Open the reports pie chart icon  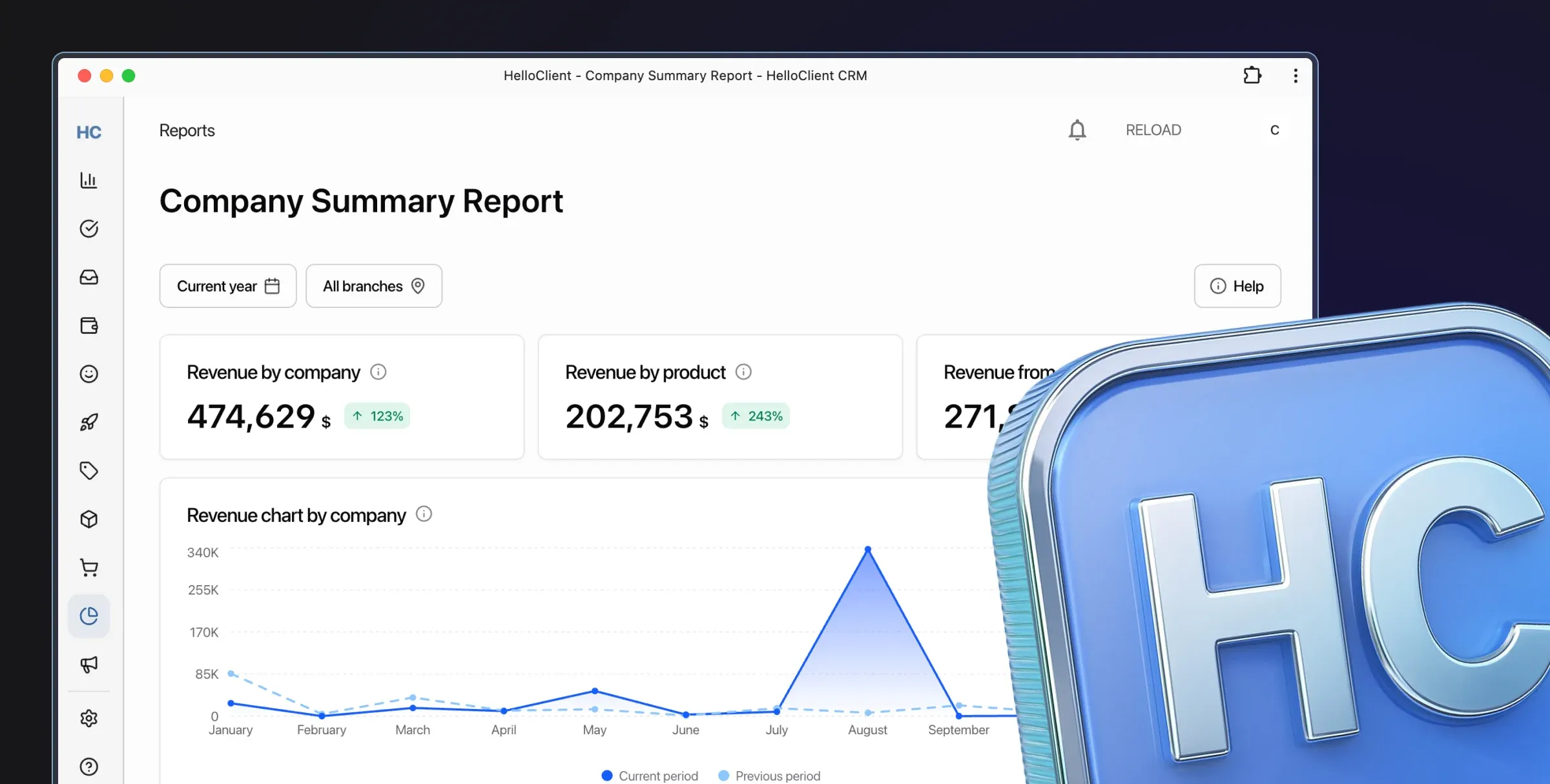tap(89, 615)
